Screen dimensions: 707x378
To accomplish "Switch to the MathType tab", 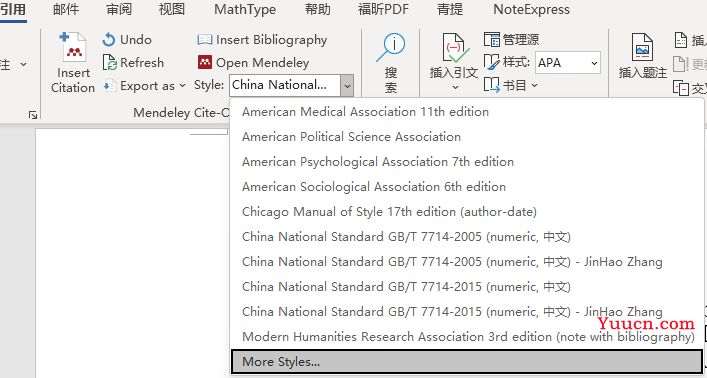I will pyautogui.click(x=245, y=9).
